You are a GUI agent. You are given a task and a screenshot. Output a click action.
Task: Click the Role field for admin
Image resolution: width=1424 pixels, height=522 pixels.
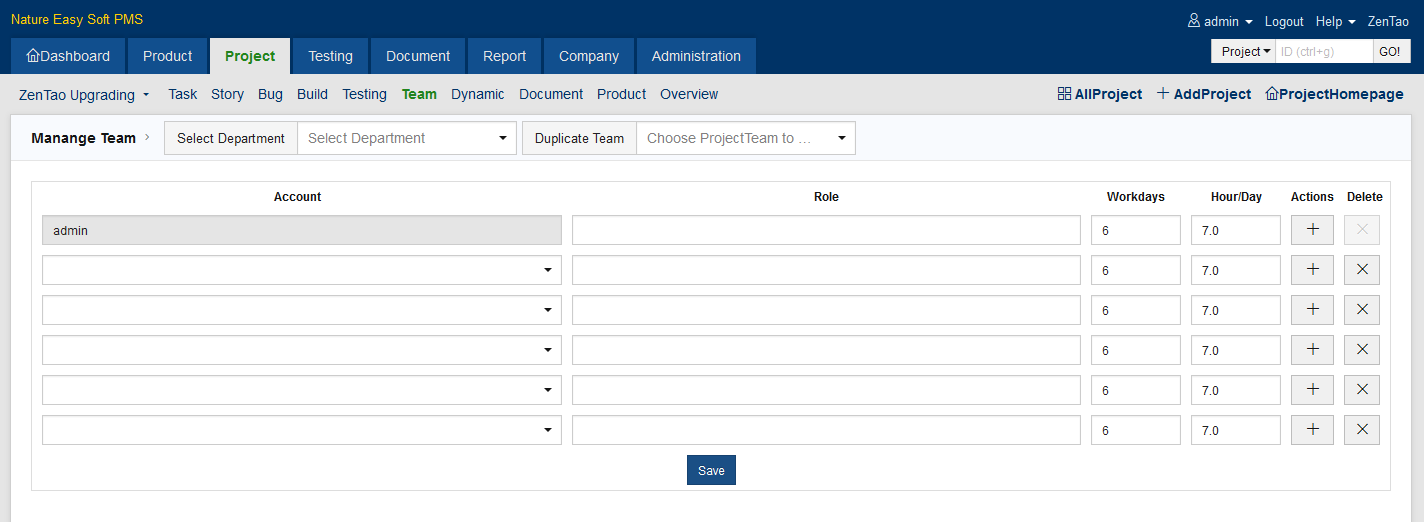[826, 230]
